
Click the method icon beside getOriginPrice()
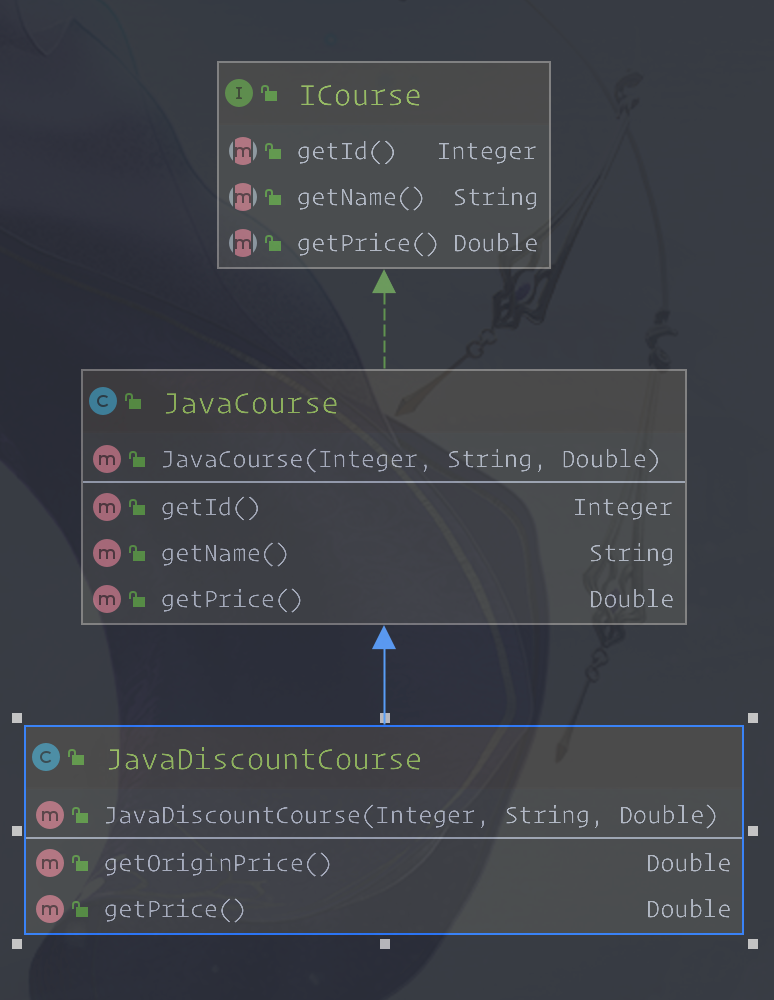49,863
